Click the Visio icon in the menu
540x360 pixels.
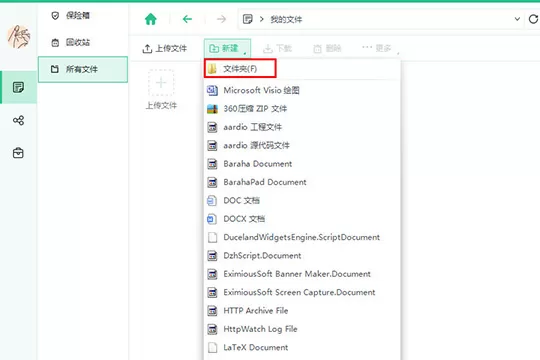212,90
